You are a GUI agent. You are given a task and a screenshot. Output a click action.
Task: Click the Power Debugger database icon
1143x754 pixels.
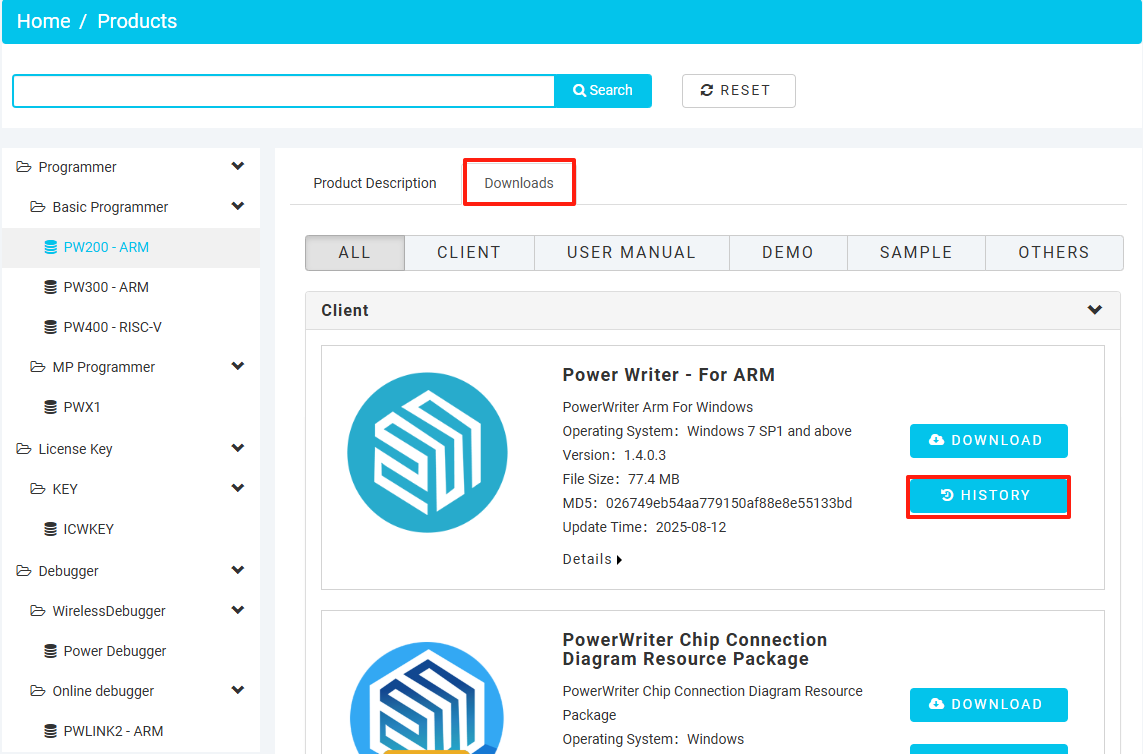[50, 651]
